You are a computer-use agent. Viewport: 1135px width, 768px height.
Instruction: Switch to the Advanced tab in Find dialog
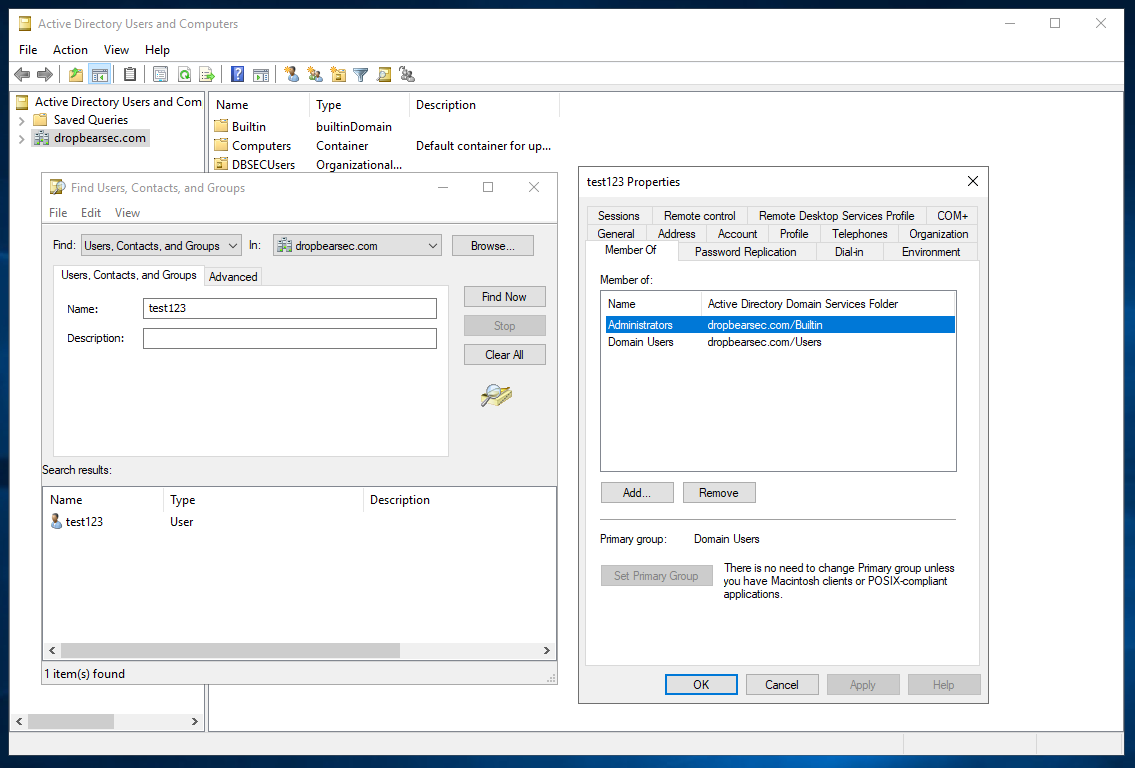tap(233, 277)
